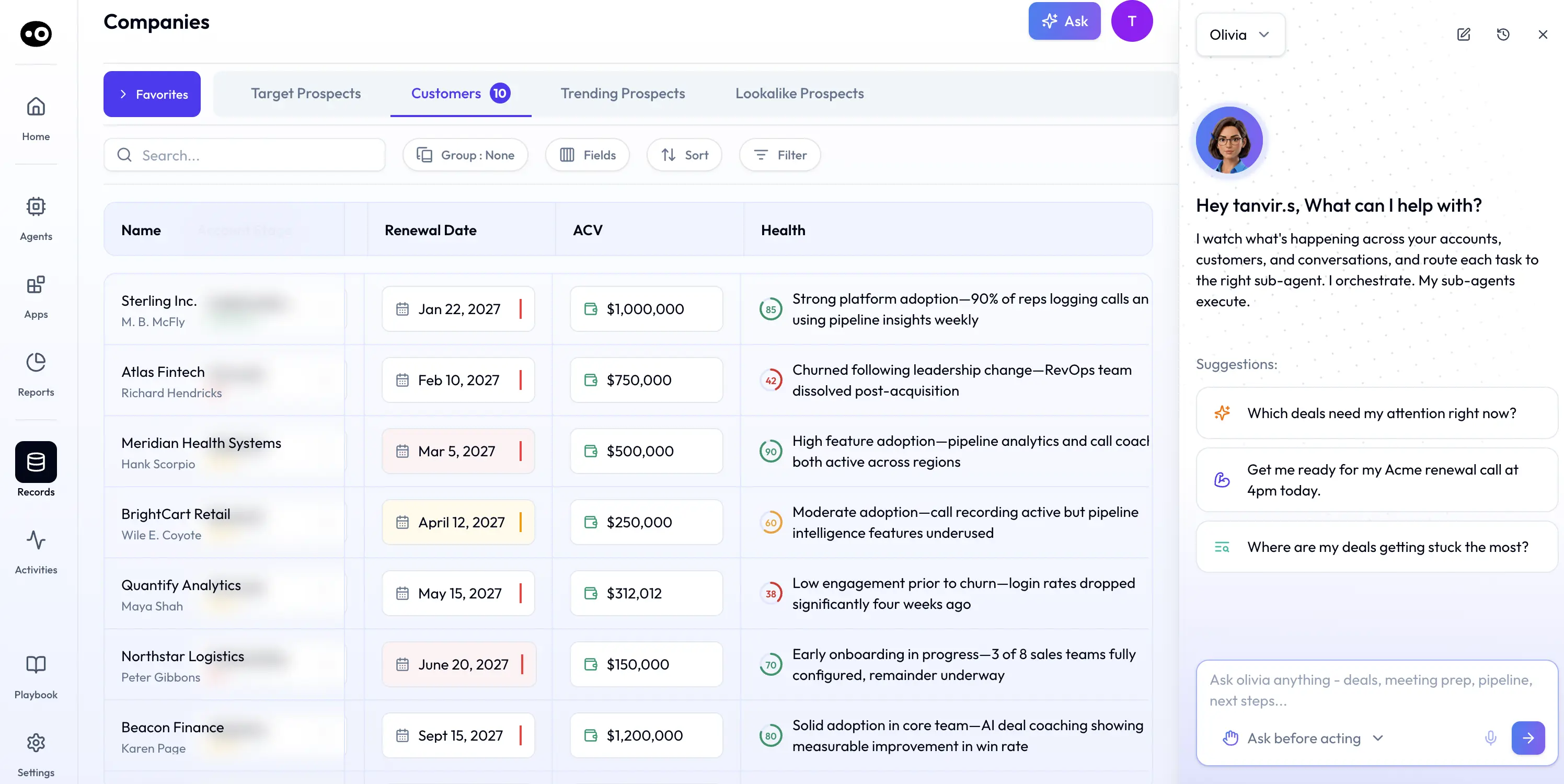The height and width of the screenshot is (784, 1564).
Task: Click the $312,012 ACV value
Action: pos(646,593)
